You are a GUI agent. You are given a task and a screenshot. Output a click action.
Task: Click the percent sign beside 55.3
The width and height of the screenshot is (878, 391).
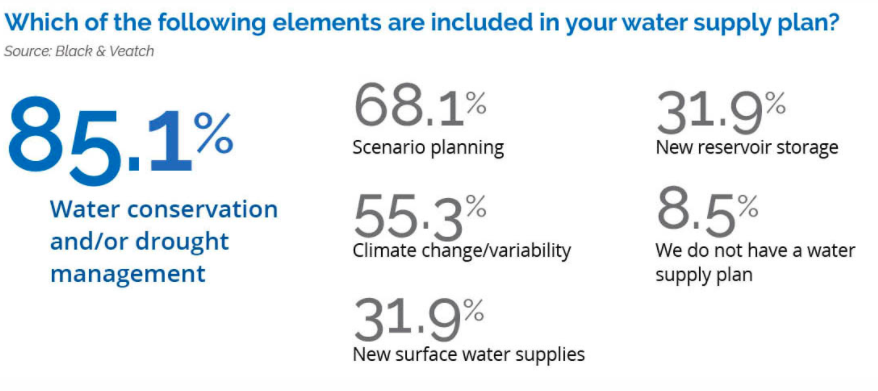[x=476, y=208]
